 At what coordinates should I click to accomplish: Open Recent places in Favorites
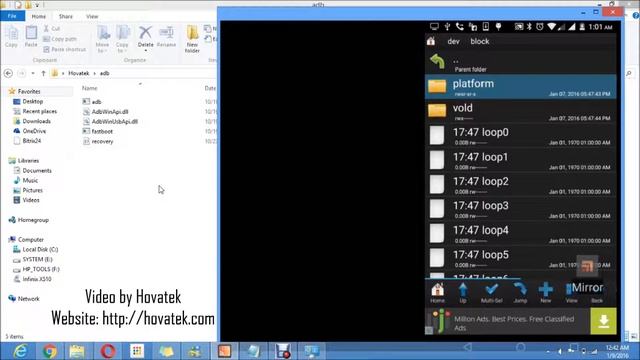tap(35, 111)
